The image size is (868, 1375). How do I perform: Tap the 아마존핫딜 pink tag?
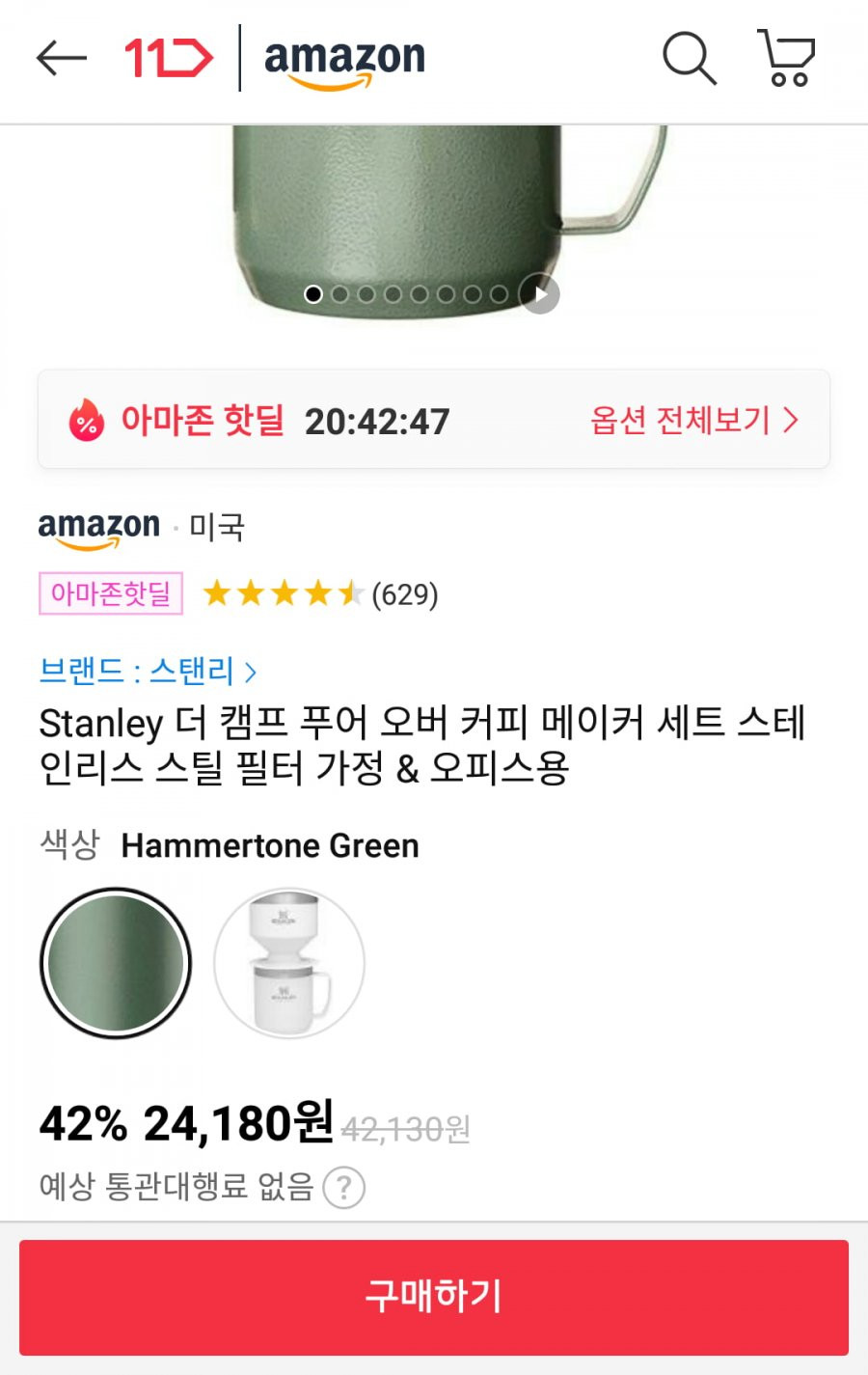(x=111, y=593)
